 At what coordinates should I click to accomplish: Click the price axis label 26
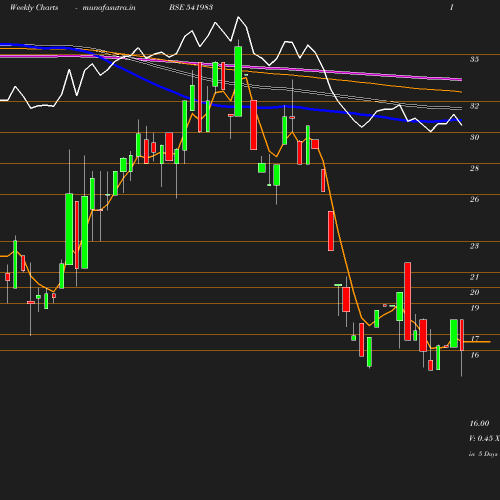[x=474, y=199]
